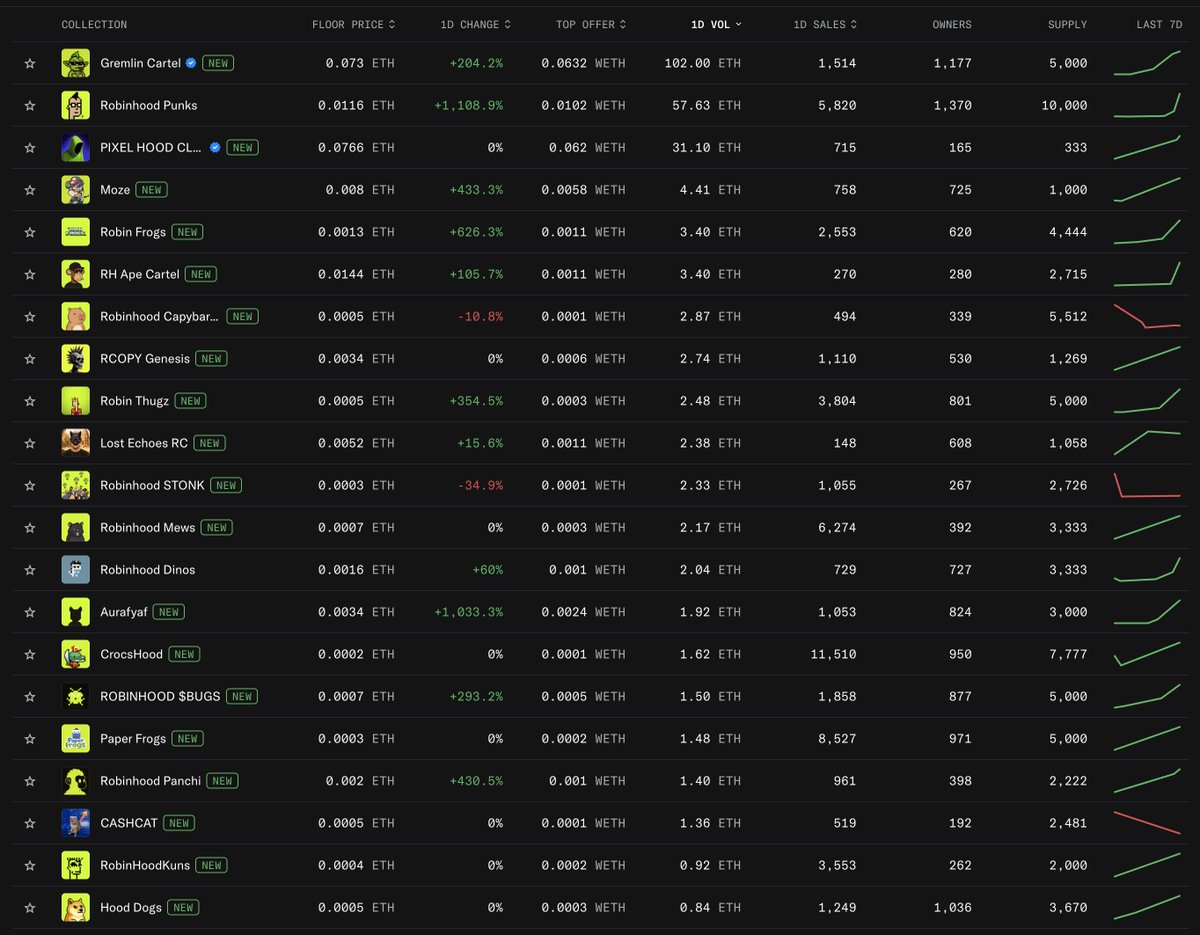Viewport: 1200px width, 935px height.
Task: Click Aurafyaf avatar image
Action: click(x=75, y=612)
